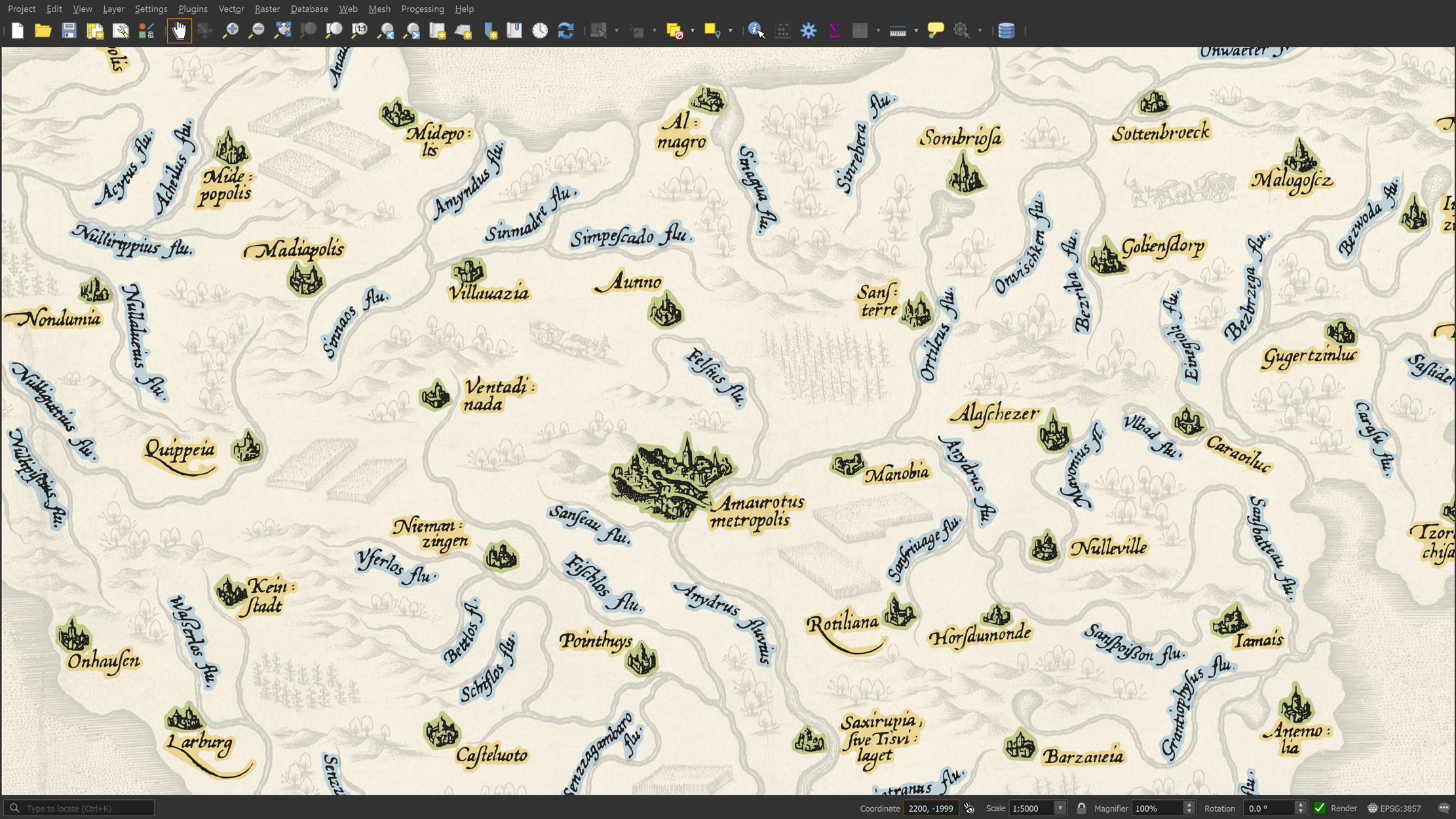Image resolution: width=1456 pixels, height=819 pixels.
Task: Refresh the map canvas
Action: [565, 31]
